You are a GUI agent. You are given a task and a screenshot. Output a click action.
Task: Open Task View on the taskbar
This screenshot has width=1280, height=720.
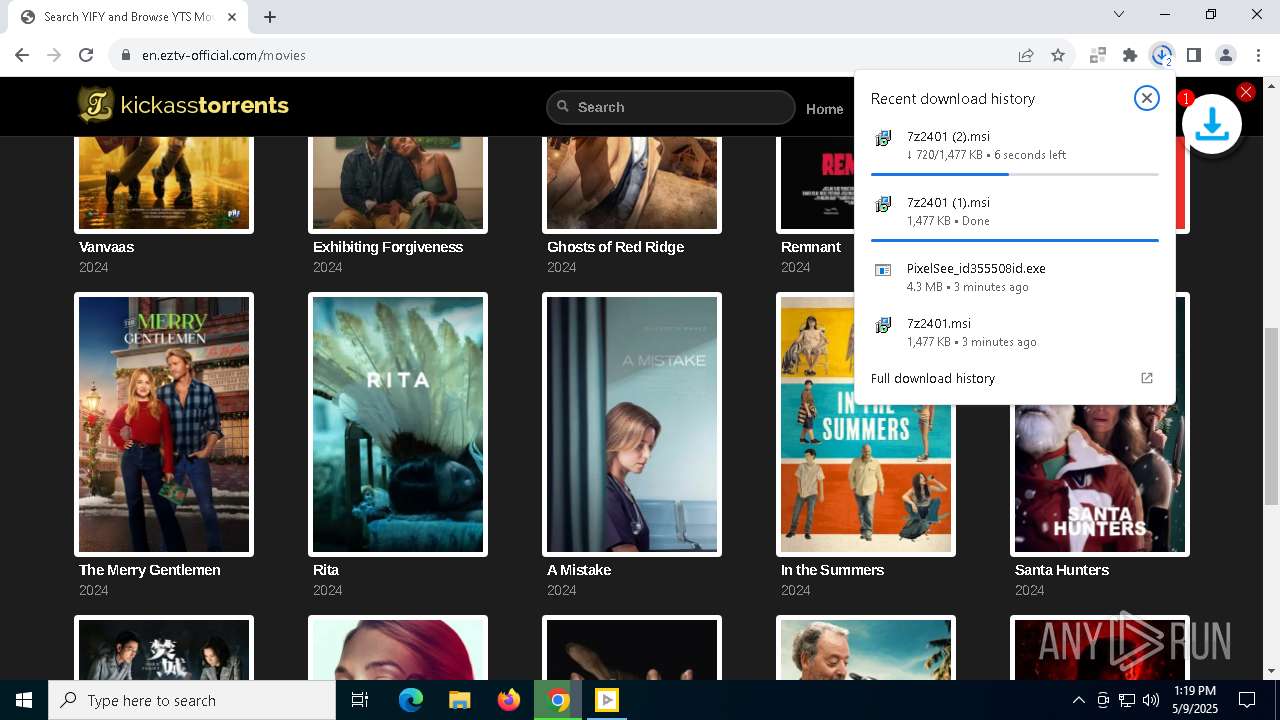point(360,700)
